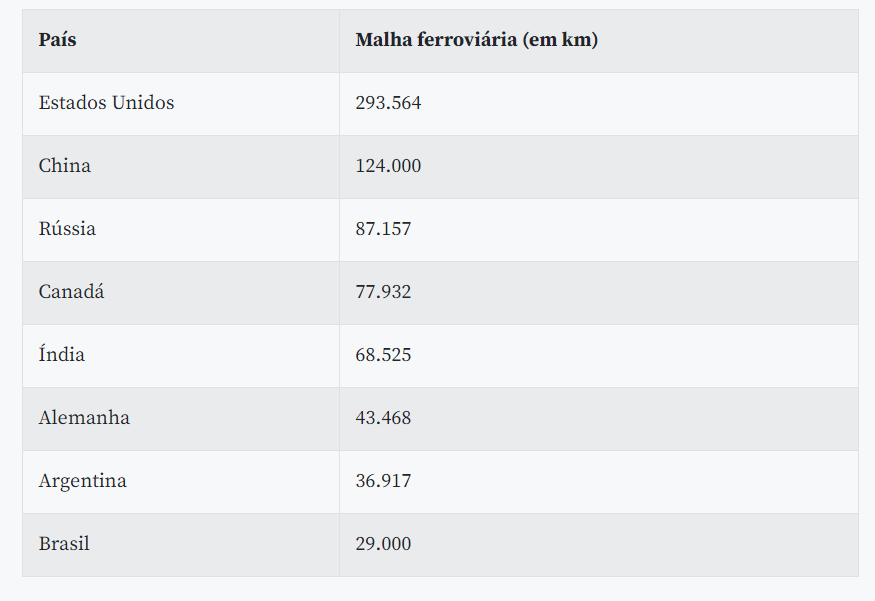The image size is (875, 601).
Task: Select the value 124.000
Action: [x=388, y=166]
